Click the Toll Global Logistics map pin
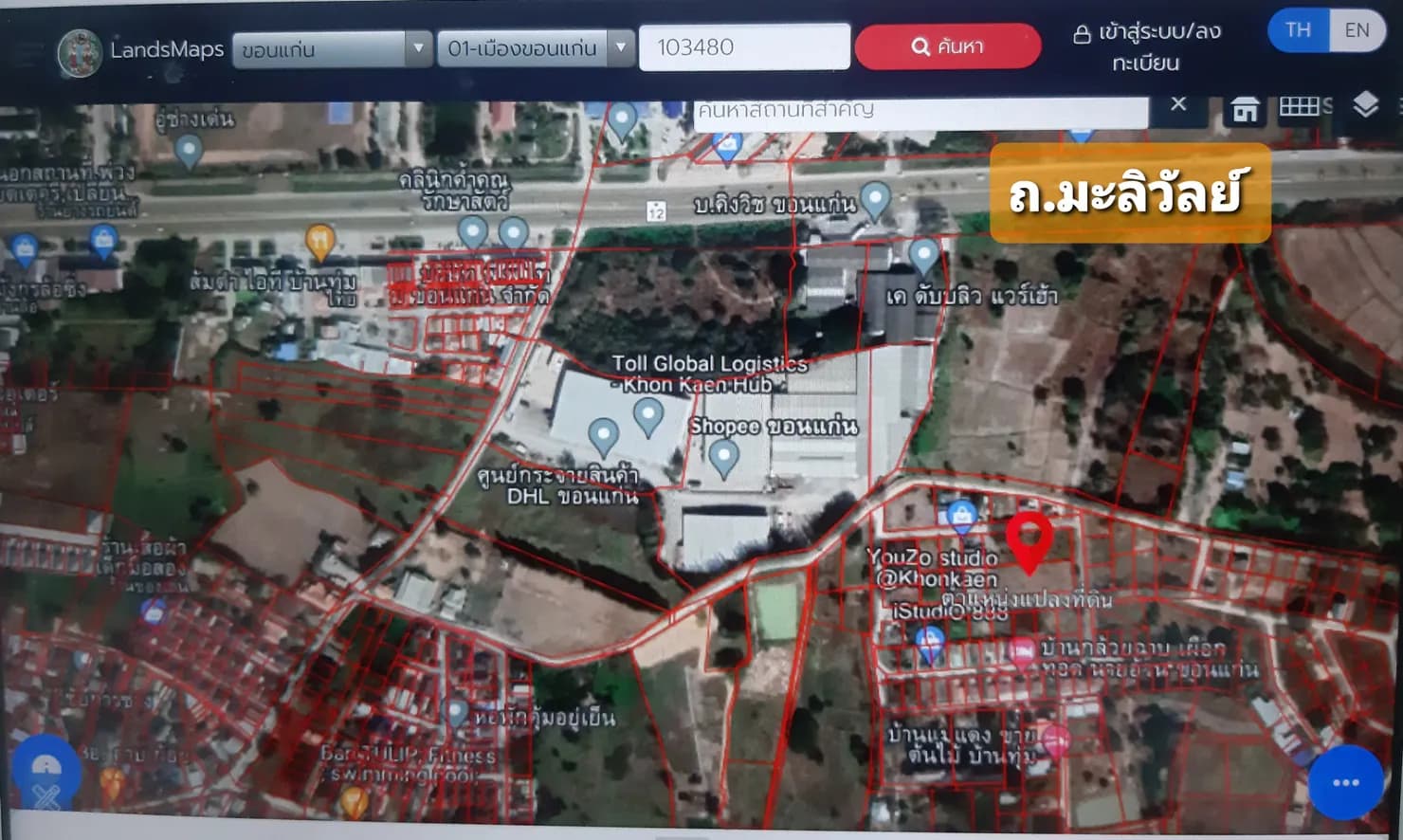The image size is (1403, 840). (648, 416)
